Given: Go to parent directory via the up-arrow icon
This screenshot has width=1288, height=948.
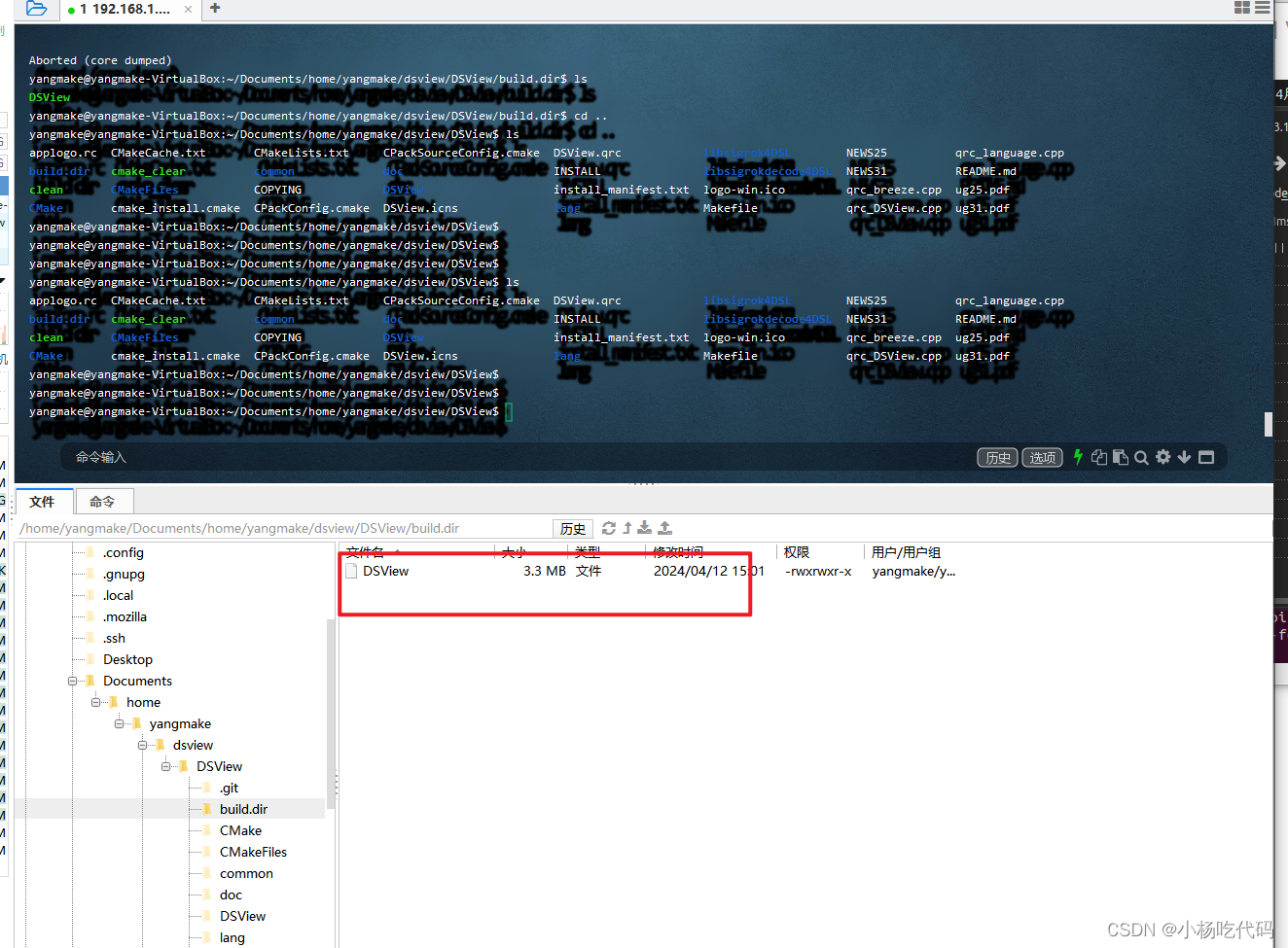Looking at the screenshot, I should 626,528.
